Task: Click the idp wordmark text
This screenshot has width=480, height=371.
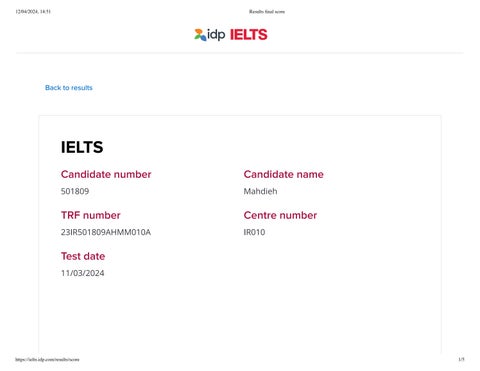Action: pos(216,35)
